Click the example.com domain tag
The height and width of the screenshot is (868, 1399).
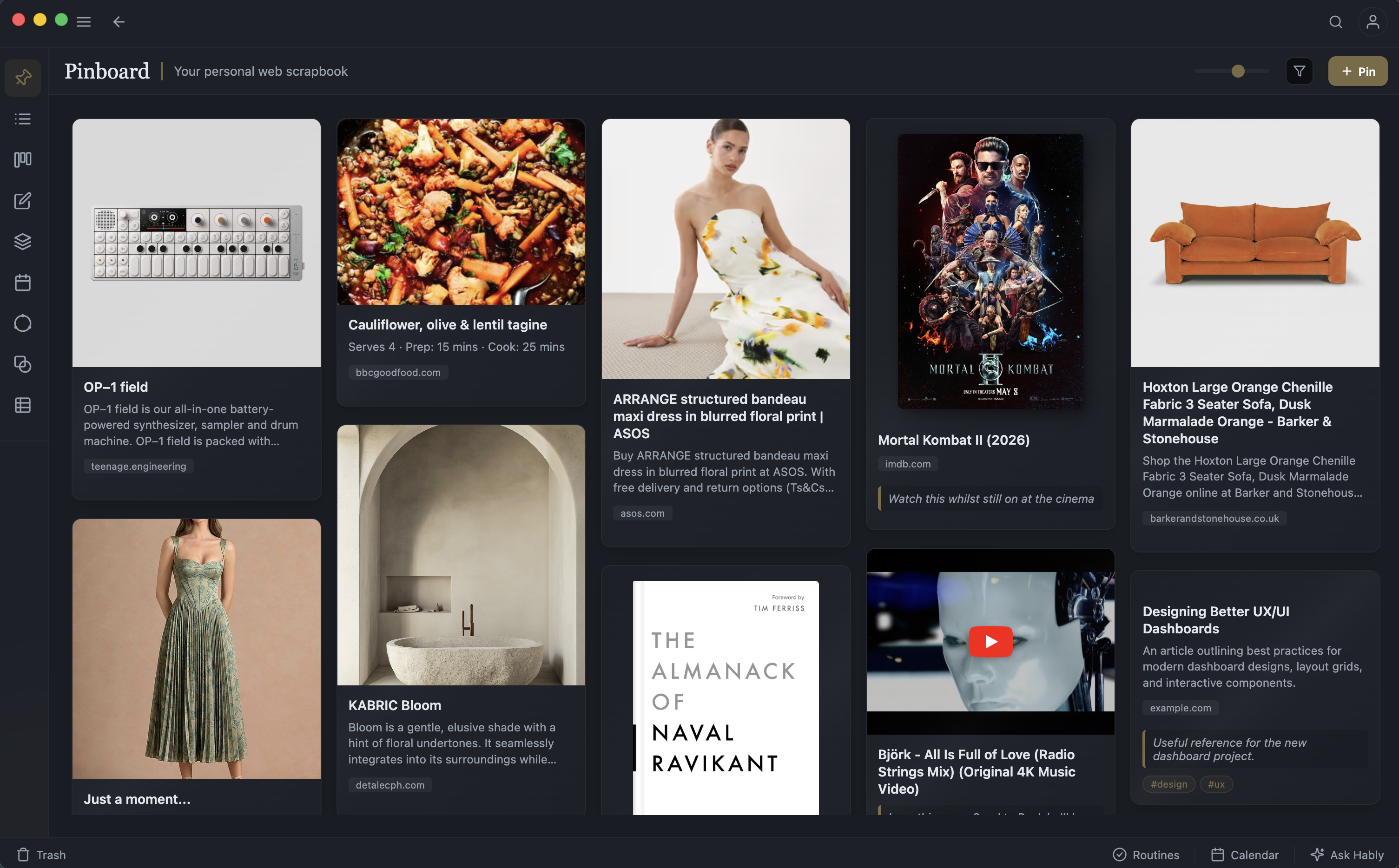pos(1180,708)
